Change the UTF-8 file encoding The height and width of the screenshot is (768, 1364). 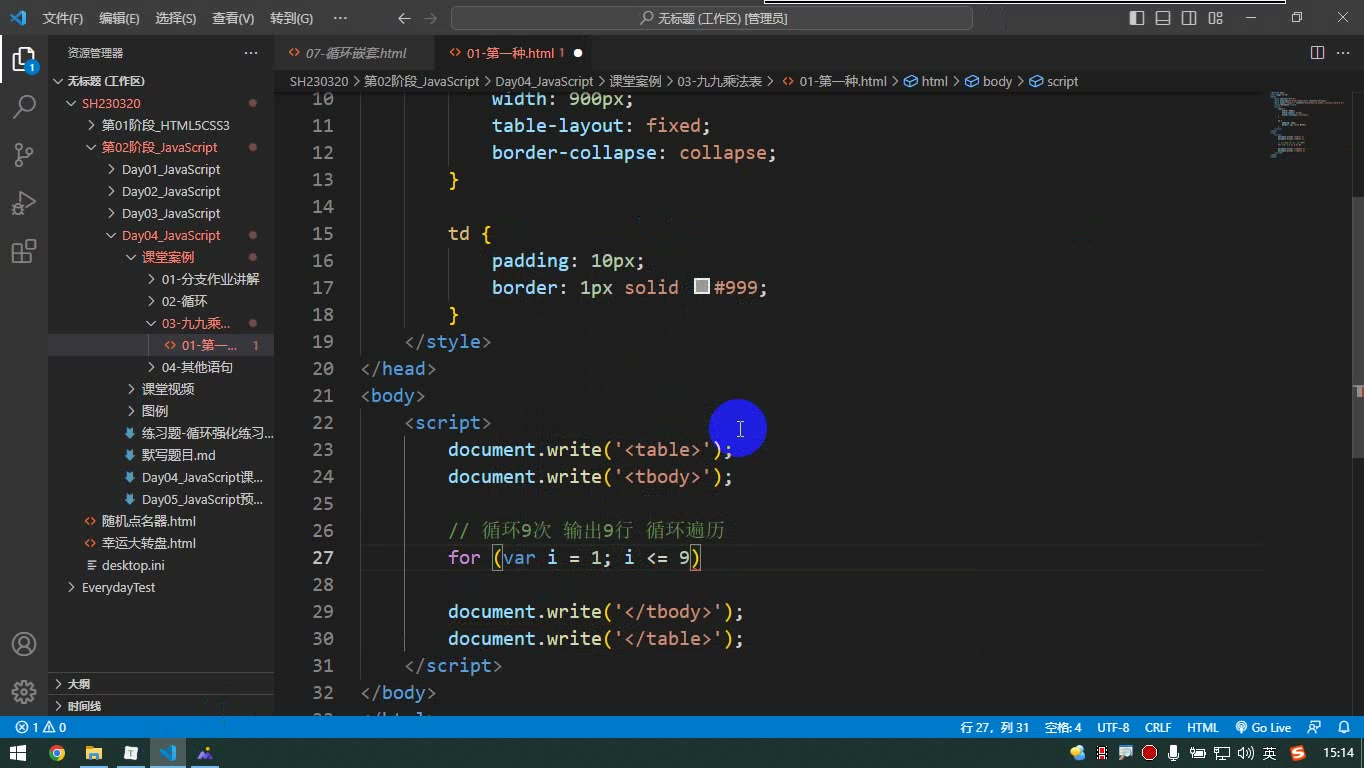(x=1113, y=728)
